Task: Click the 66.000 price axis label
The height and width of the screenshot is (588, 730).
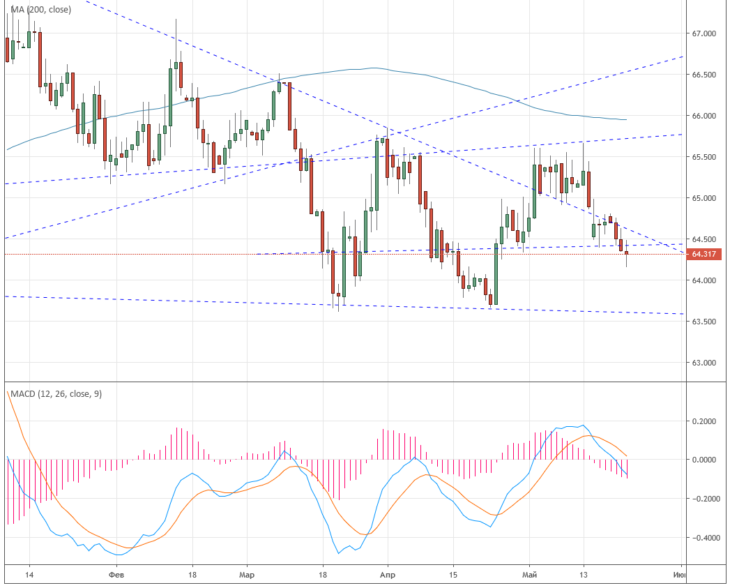Action: (x=704, y=116)
